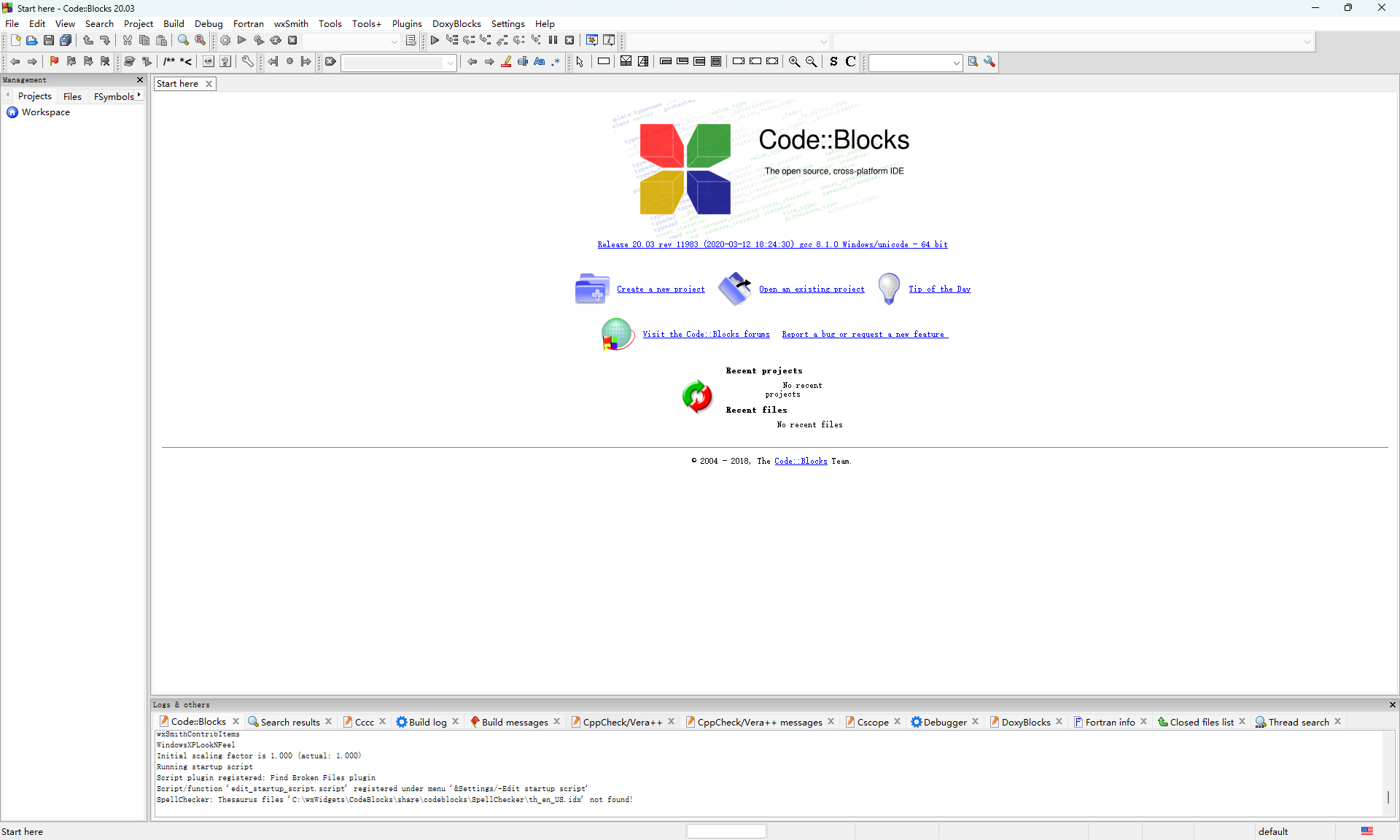
Task: Click the Rebuild icon
Action: click(276, 41)
